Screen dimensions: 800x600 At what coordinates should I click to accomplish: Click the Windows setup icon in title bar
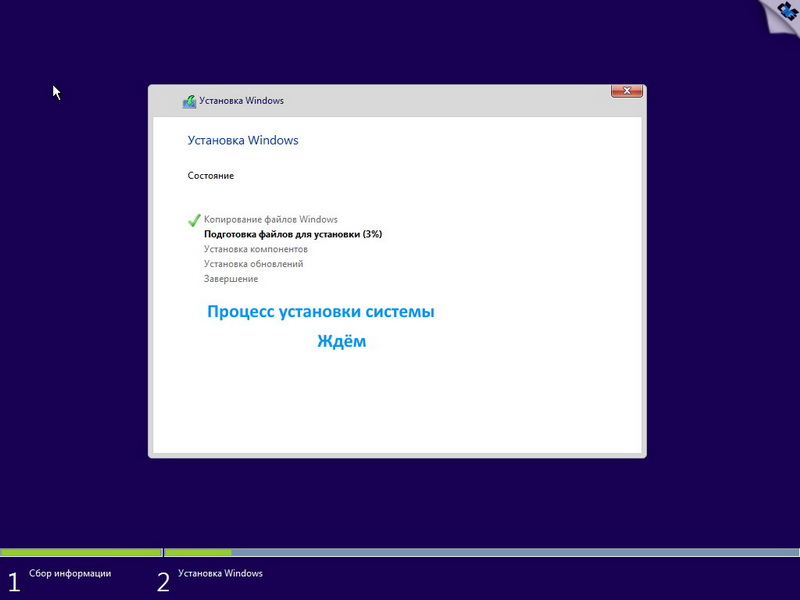click(189, 101)
